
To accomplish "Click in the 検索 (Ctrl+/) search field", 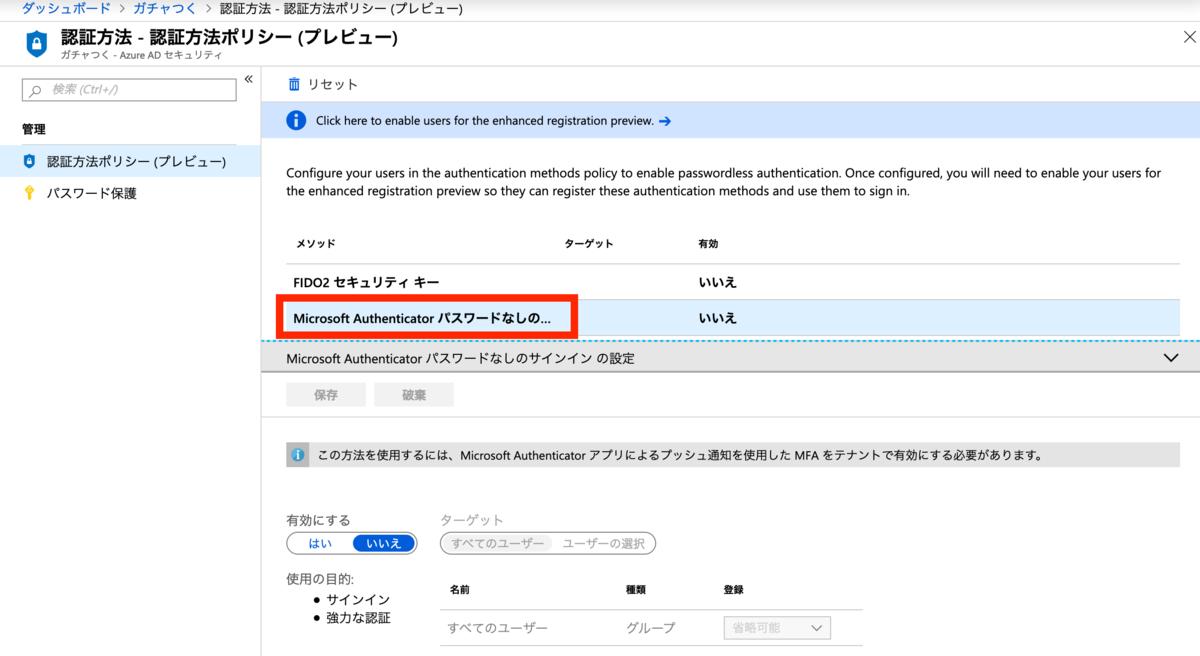I will point(129,90).
